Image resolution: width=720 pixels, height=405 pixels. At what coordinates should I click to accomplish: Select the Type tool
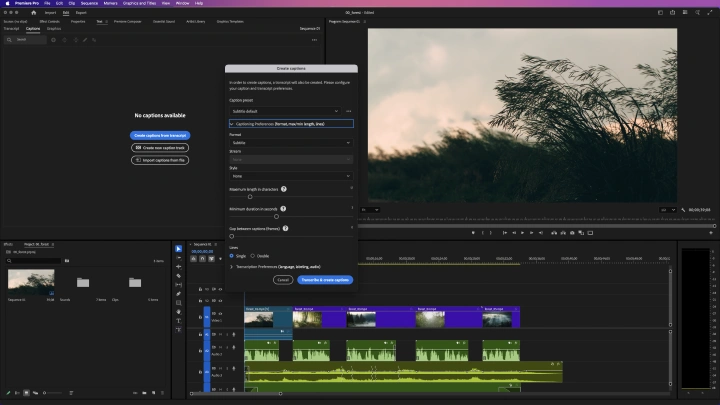179,321
